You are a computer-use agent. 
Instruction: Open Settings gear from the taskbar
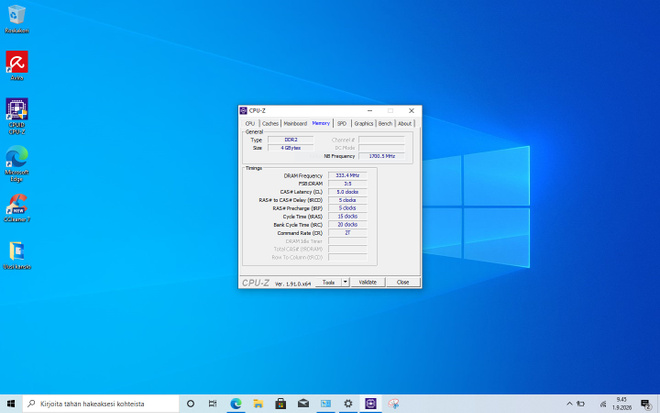(348, 404)
